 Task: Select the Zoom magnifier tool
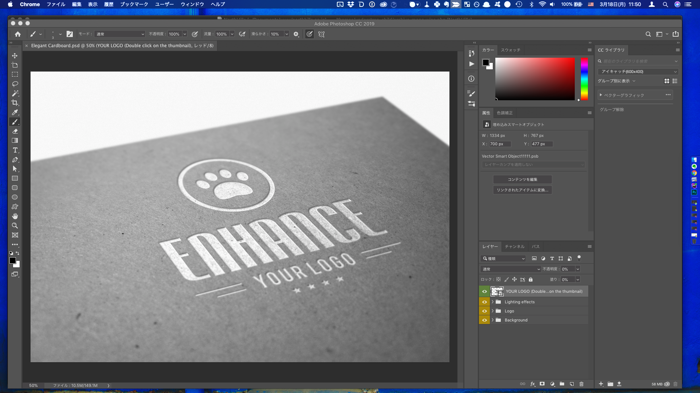pyautogui.click(x=15, y=226)
